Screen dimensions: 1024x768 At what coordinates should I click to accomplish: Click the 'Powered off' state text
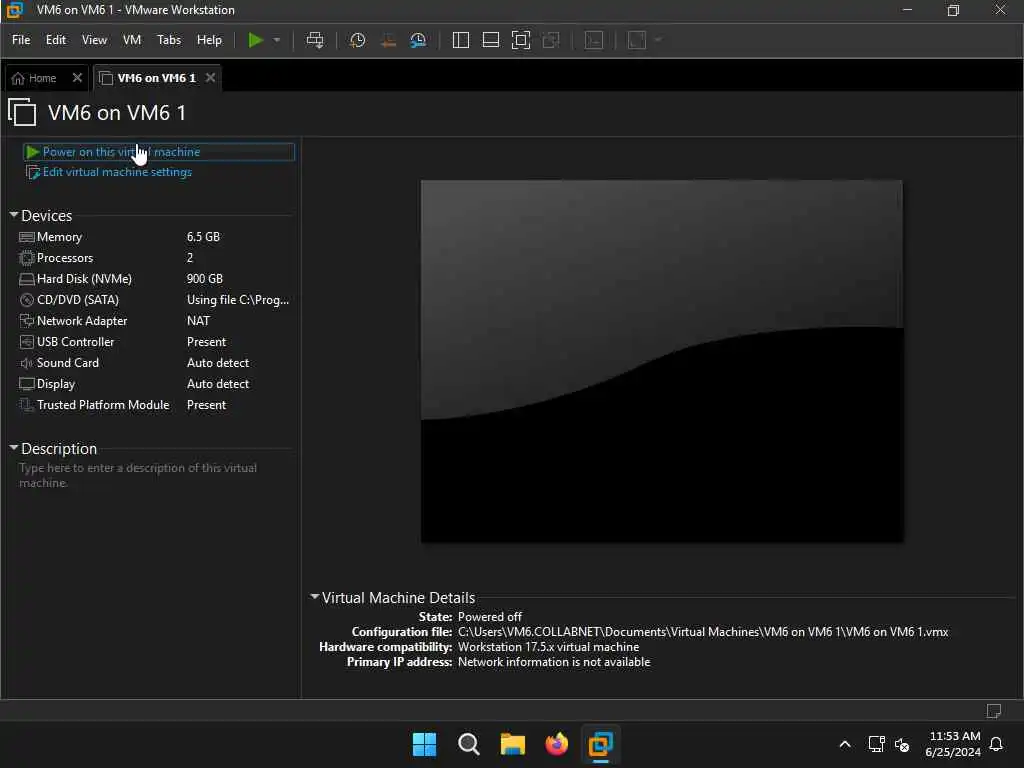[490, 616]
